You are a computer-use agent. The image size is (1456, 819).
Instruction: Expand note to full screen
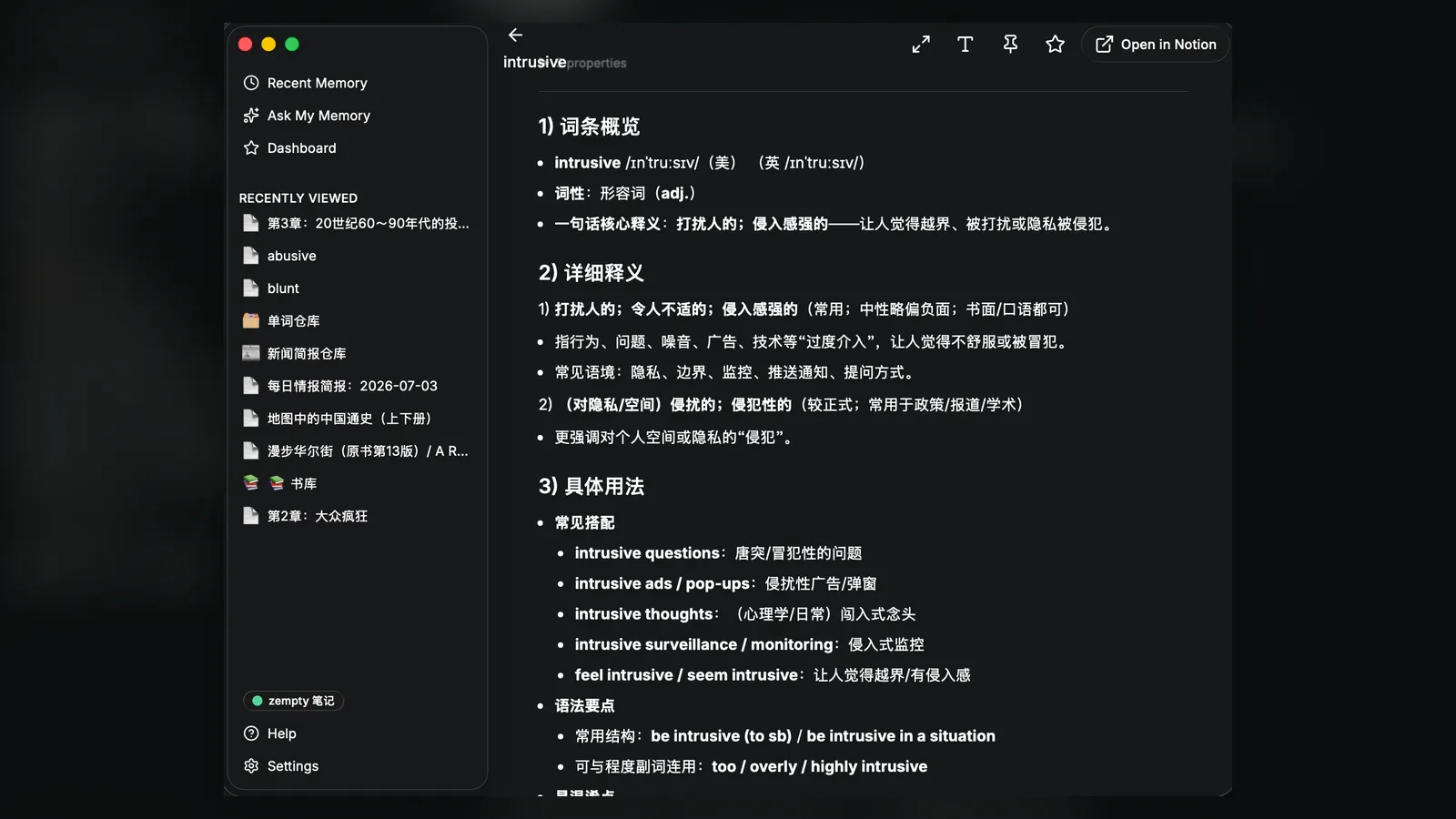[x=921, y=44]
